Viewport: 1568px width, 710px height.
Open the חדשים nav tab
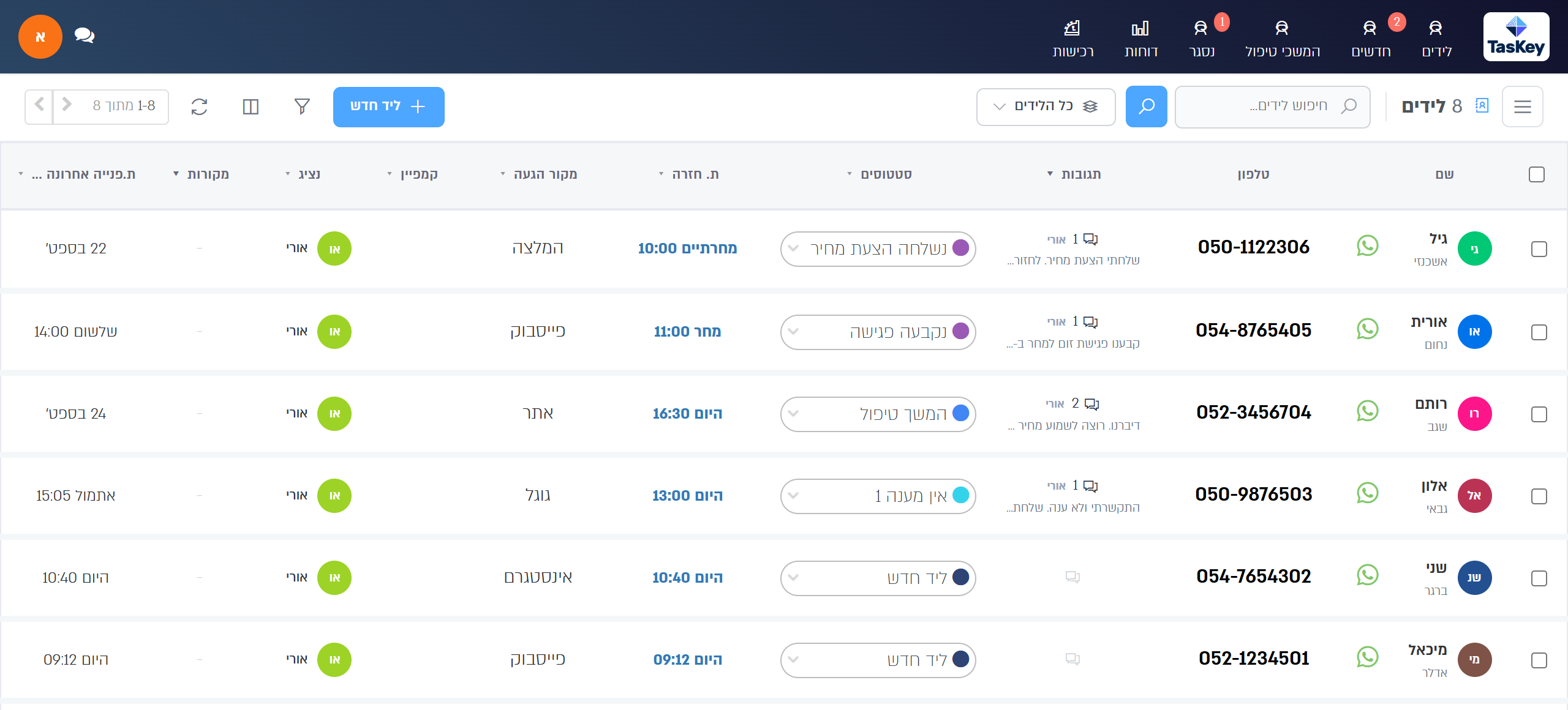[1371, 38]
